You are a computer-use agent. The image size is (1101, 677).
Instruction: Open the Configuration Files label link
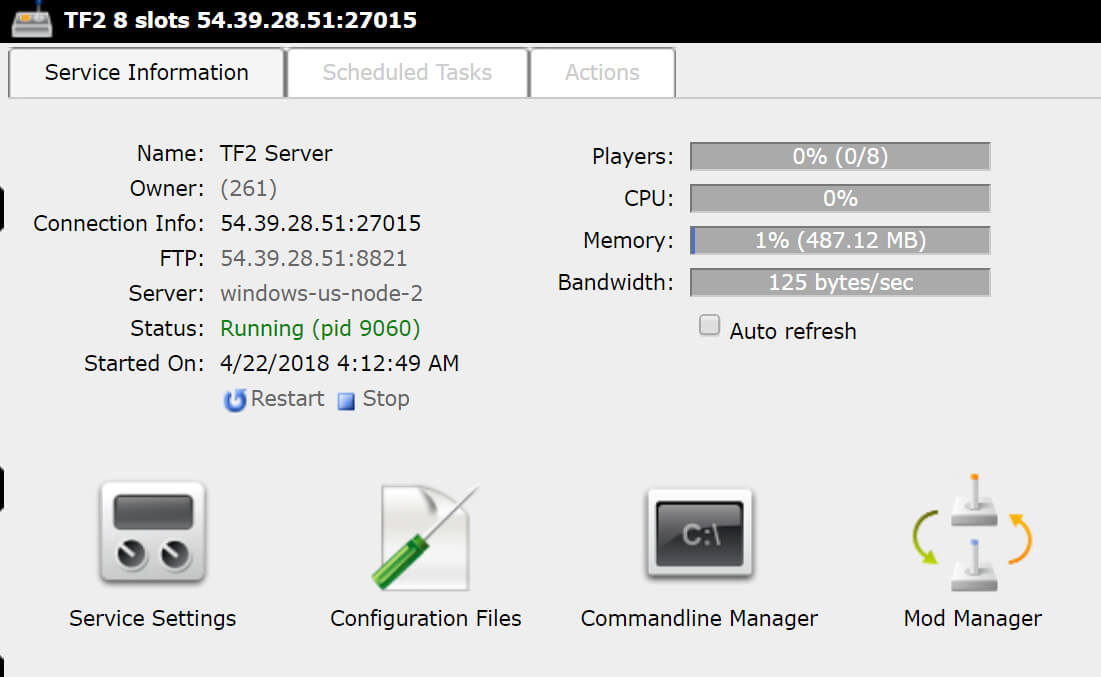pyautogui.click(x=426, y=618)
